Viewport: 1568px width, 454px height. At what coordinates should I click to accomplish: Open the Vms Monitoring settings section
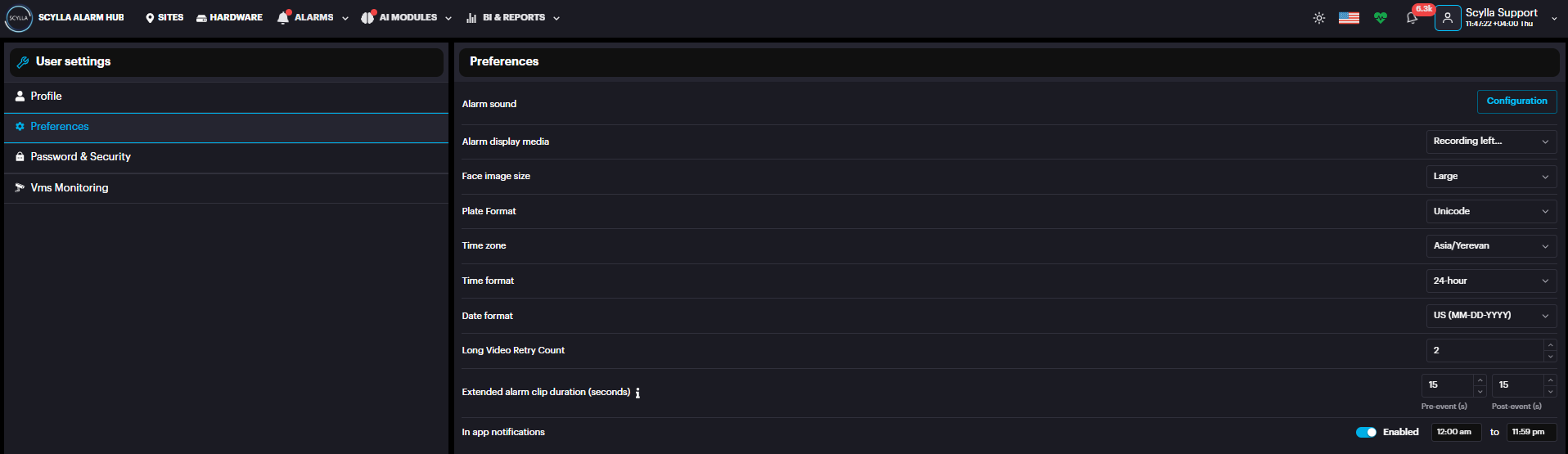click(69, 188)
